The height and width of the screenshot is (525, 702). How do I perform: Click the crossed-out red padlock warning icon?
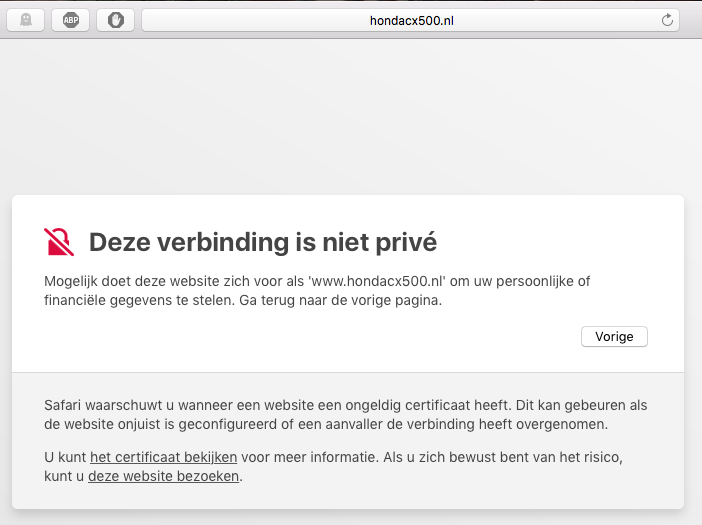click(59, 242)
